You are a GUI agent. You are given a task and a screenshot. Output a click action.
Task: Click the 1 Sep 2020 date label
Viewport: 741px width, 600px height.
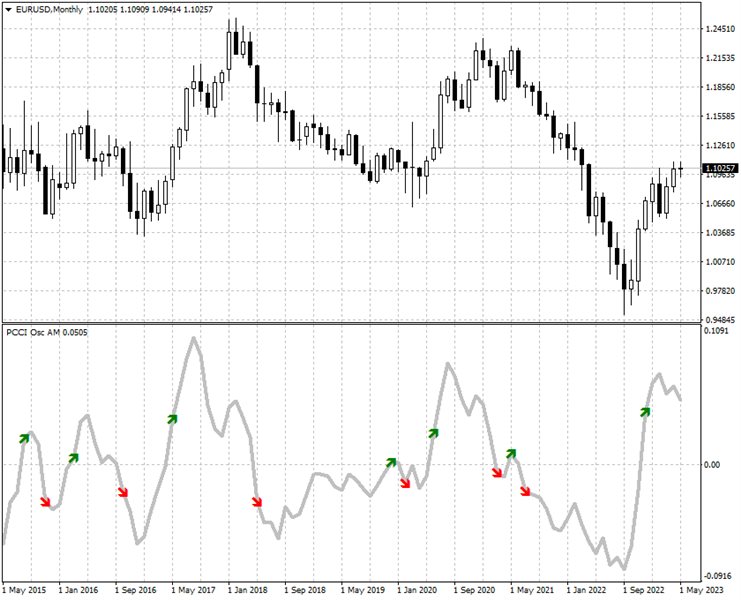474,590
